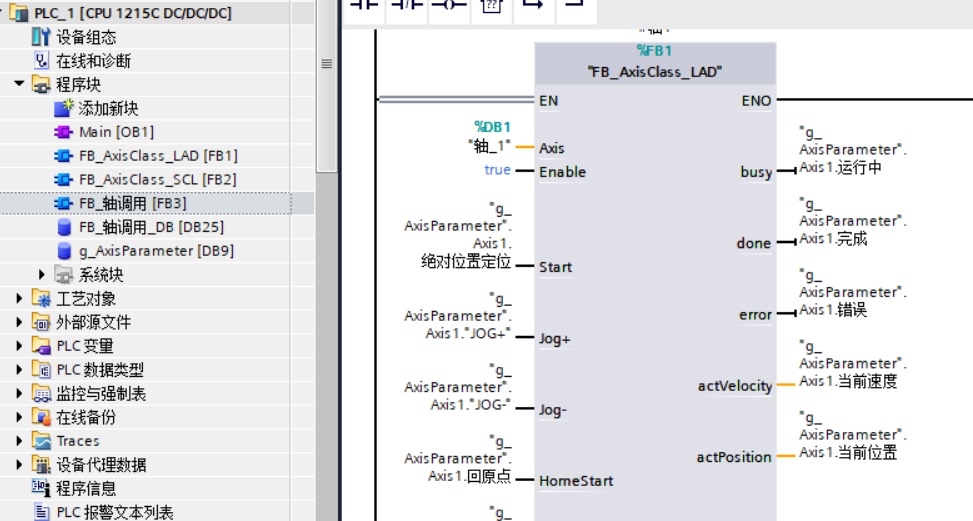Select the Axis1.回原点 HomeStart operand
Screen dimensions: 973x521
point(459,458)
